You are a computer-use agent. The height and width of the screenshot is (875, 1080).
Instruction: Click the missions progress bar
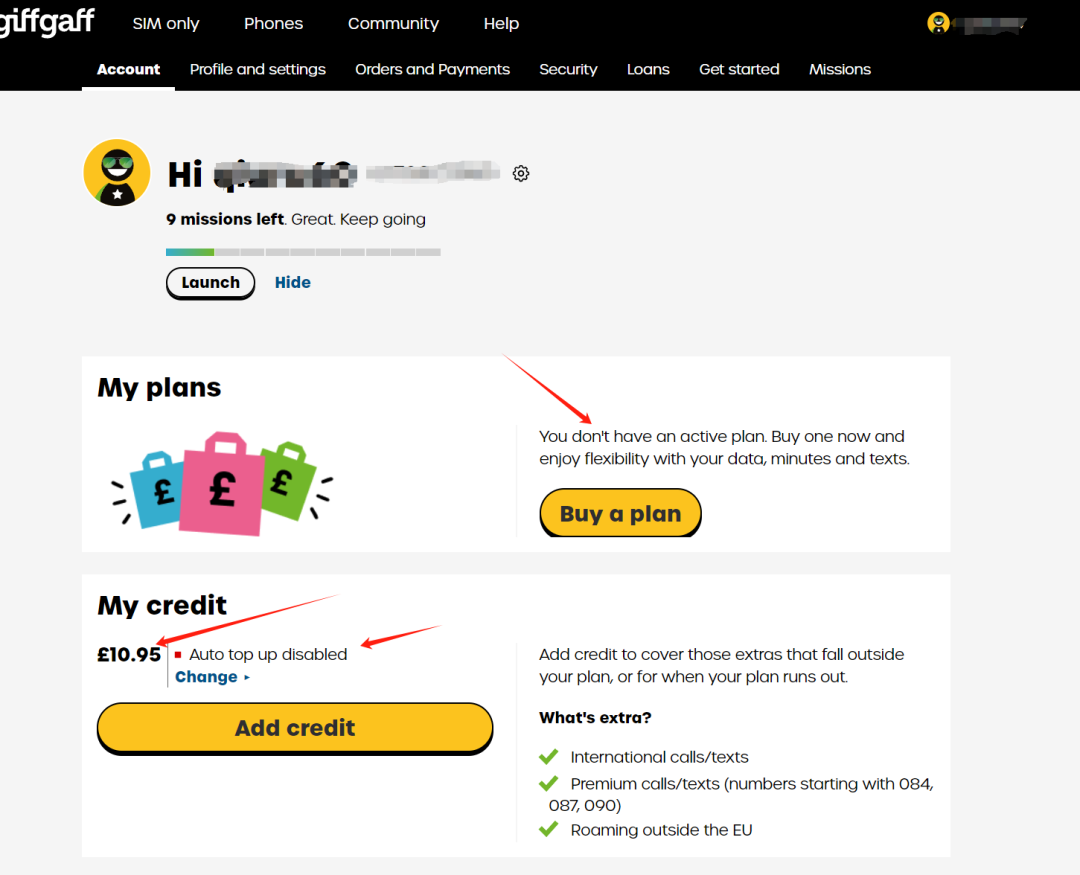[303, 252]
